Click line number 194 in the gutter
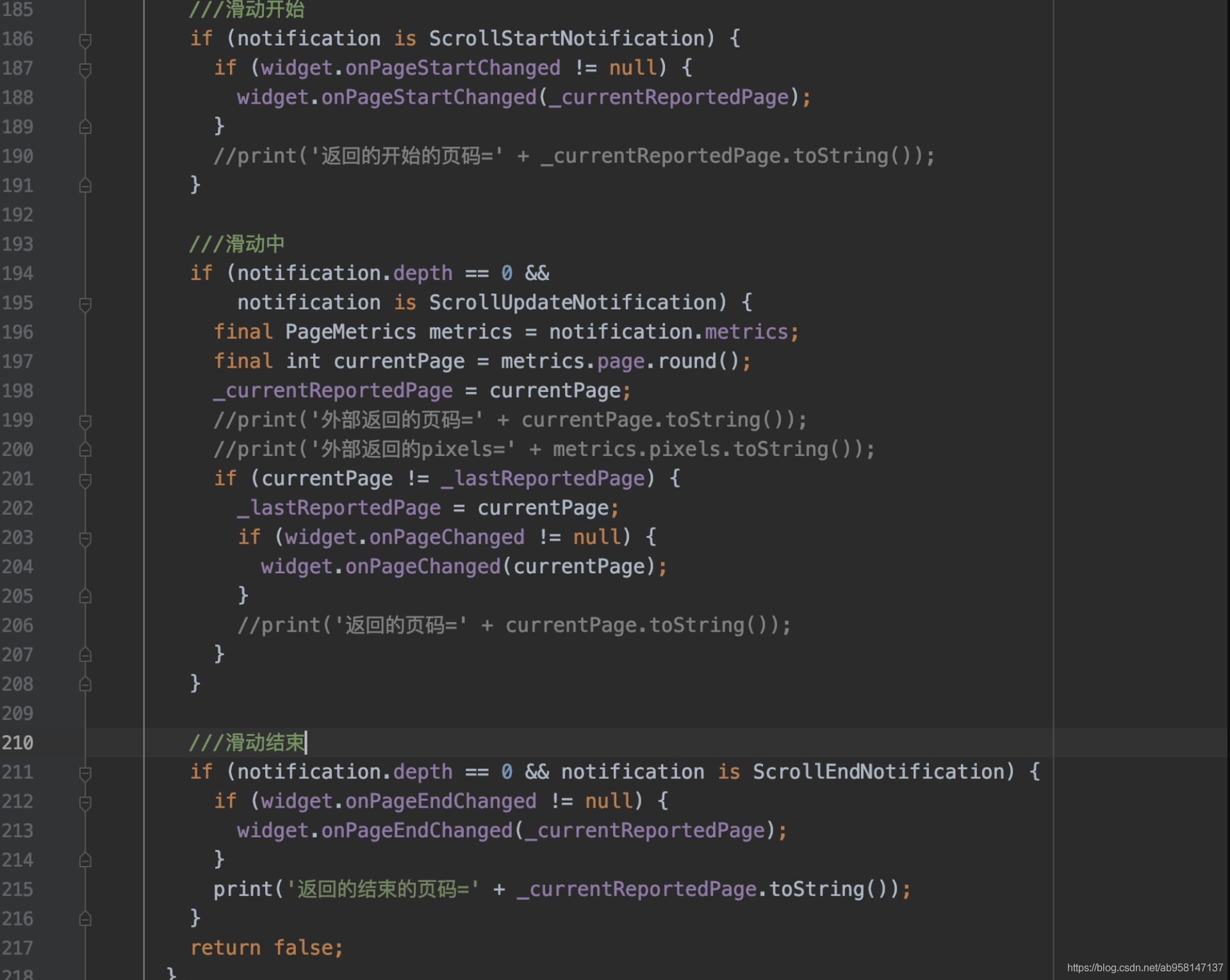 click(x=17, y=274)
